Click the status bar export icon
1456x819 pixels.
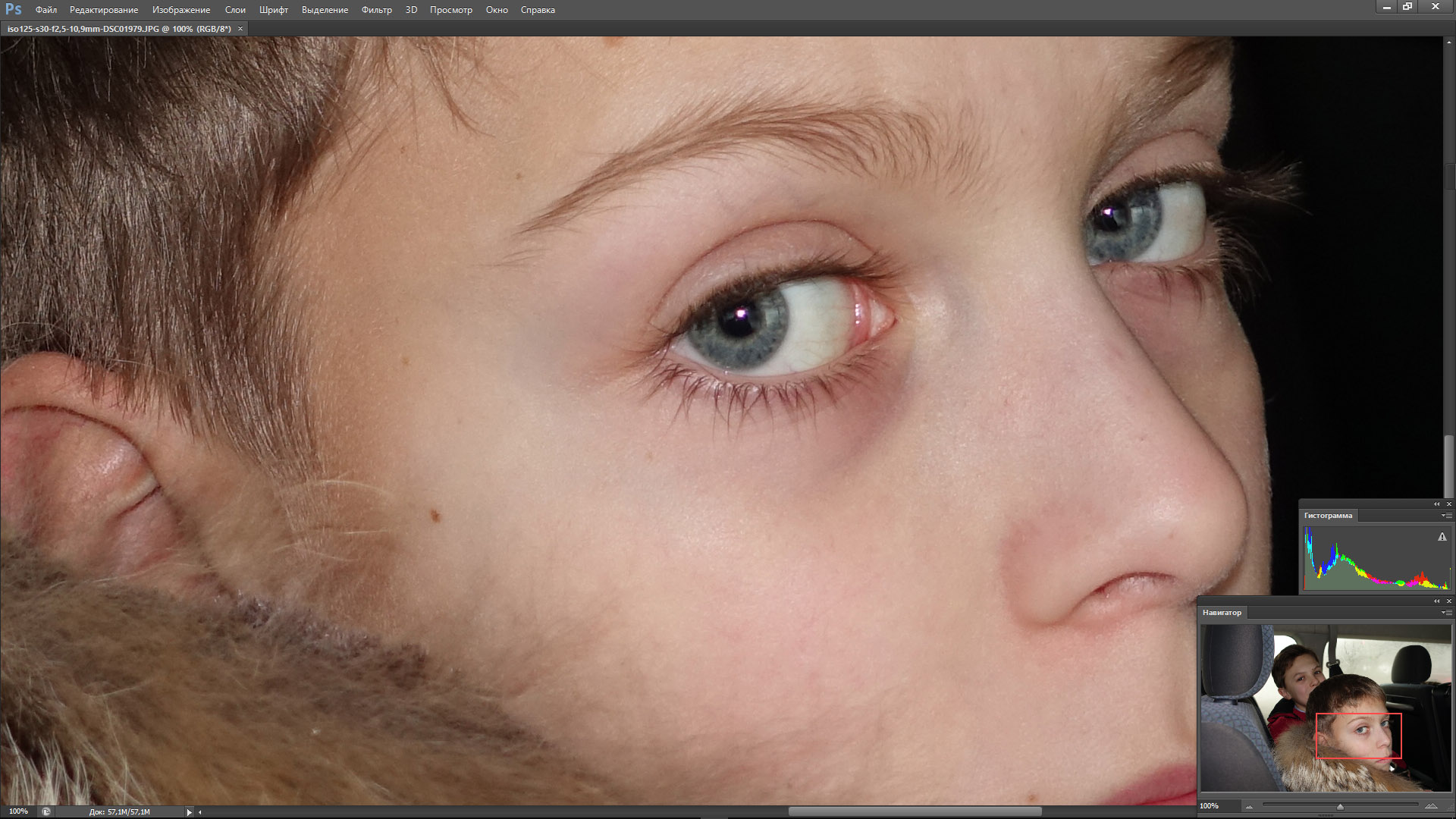(x=46, y=811)
